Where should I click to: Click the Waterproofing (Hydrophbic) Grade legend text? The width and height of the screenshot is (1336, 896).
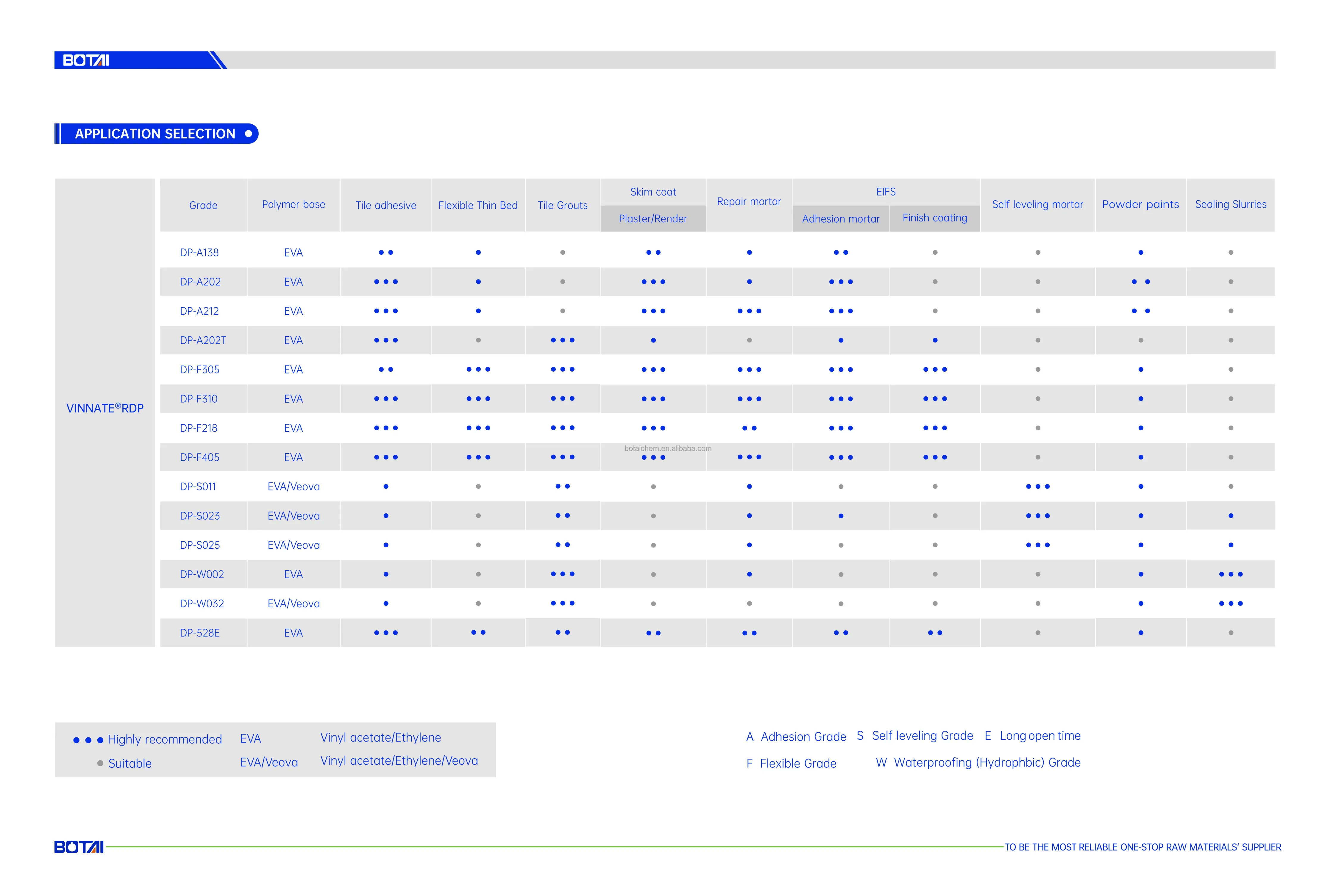pos(987,762)
